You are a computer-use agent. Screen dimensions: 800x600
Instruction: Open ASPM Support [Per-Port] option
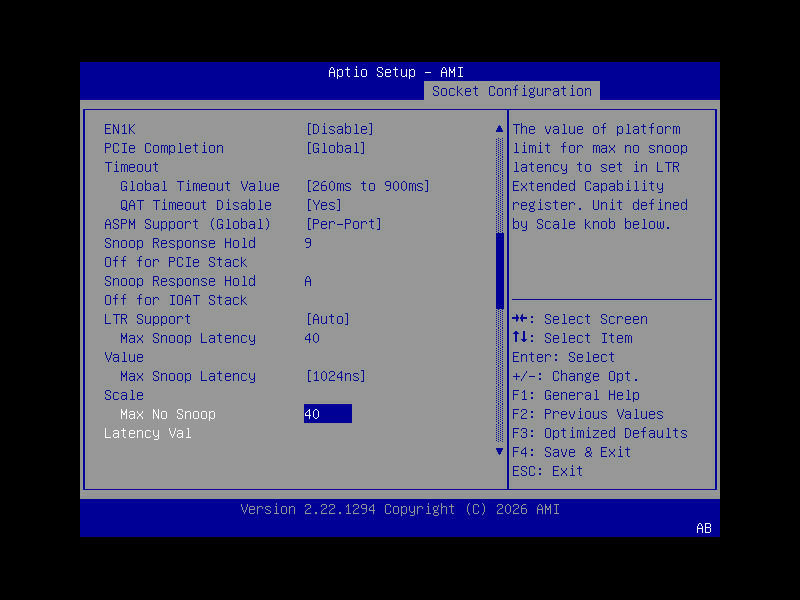[343, 224]
